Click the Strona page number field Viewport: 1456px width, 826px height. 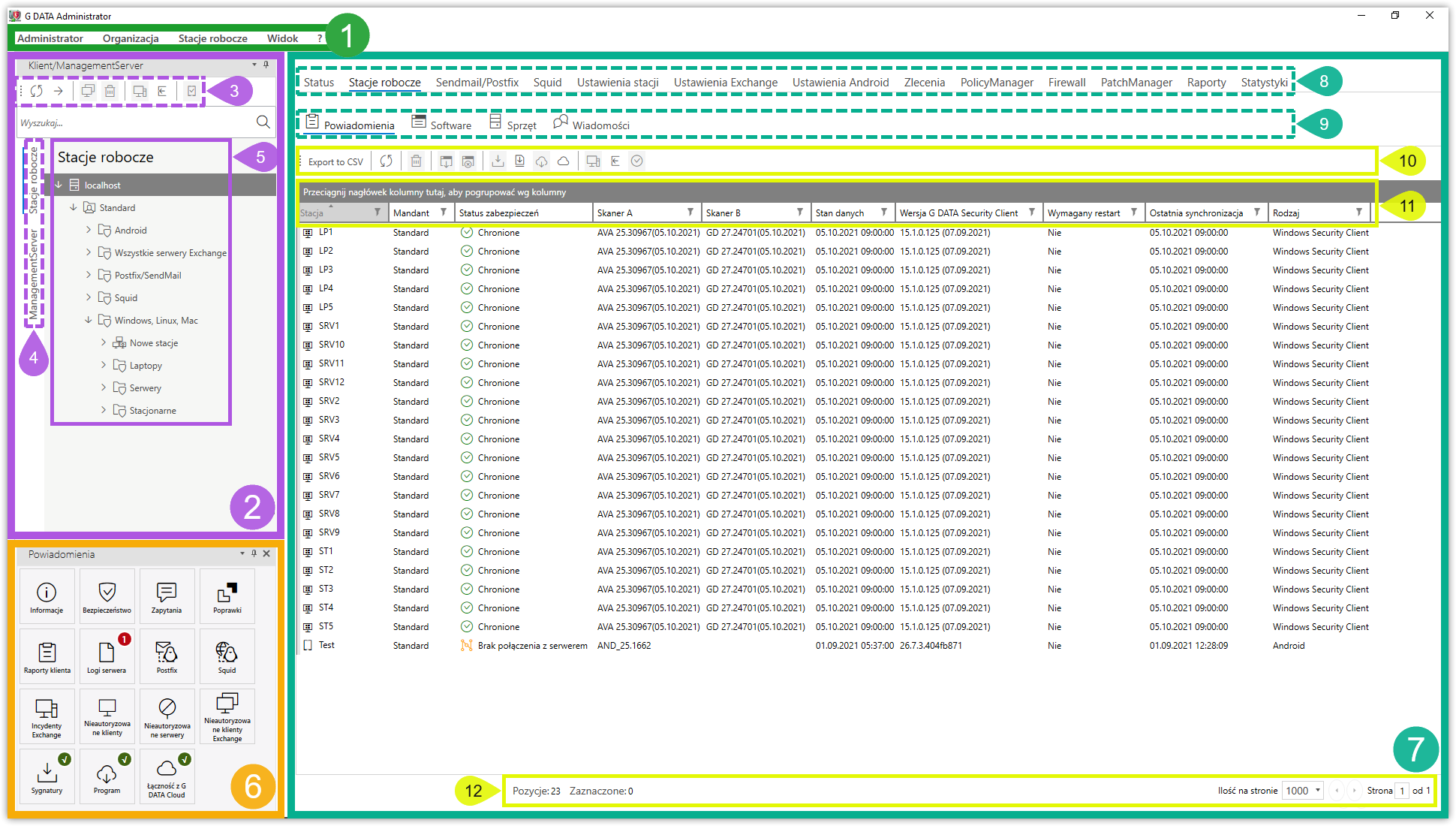coord(1401,790)
